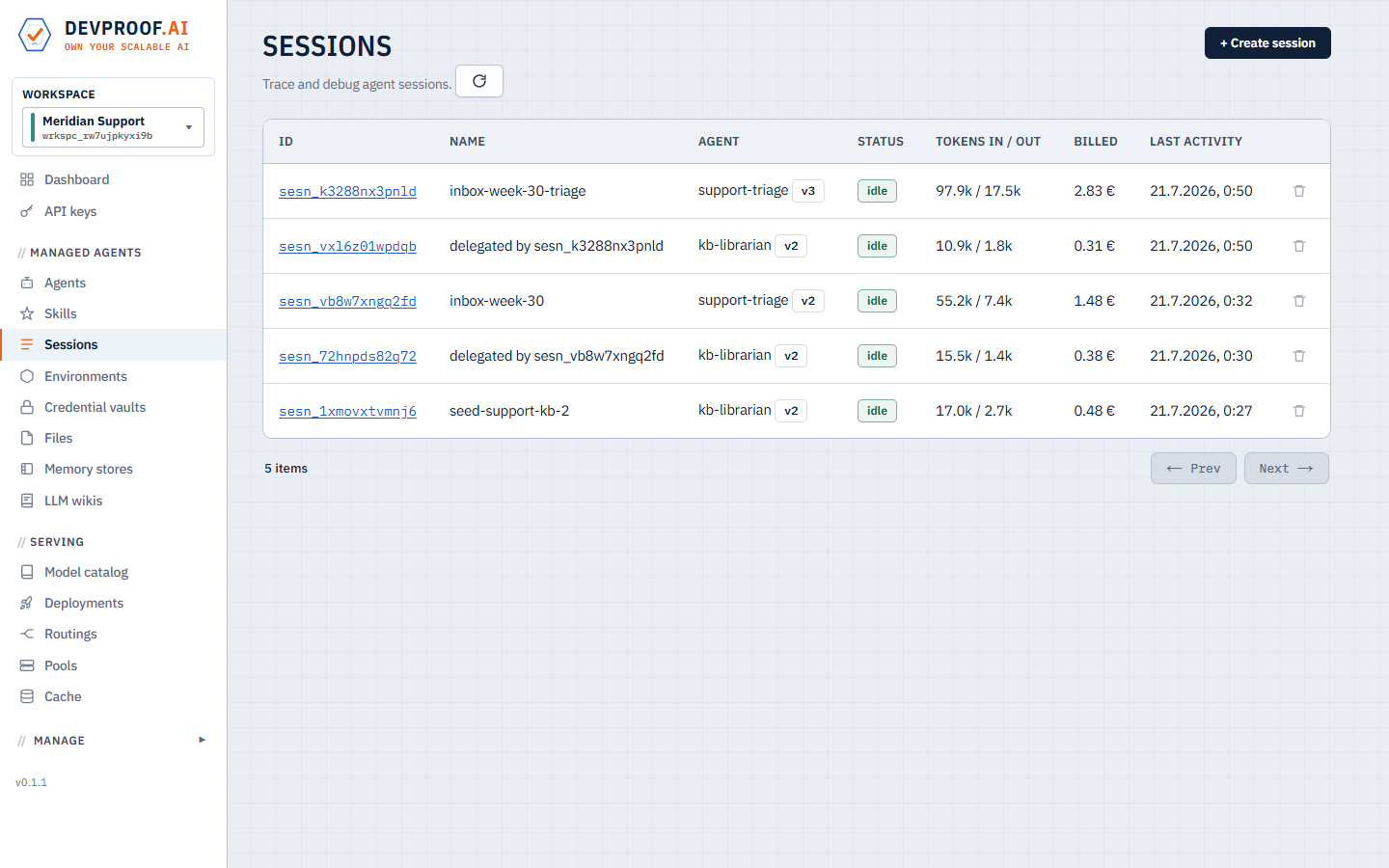Expand the Manage section arrow
1389x868 pixels.
(202, 740)
